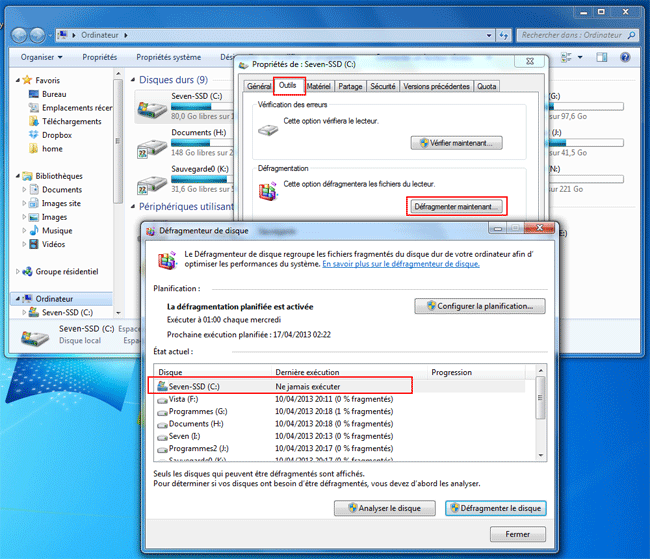The width and height of the screenshot is (650, 559).
Task: Switch to the Outils tab
Action: (x=288, y=86)
